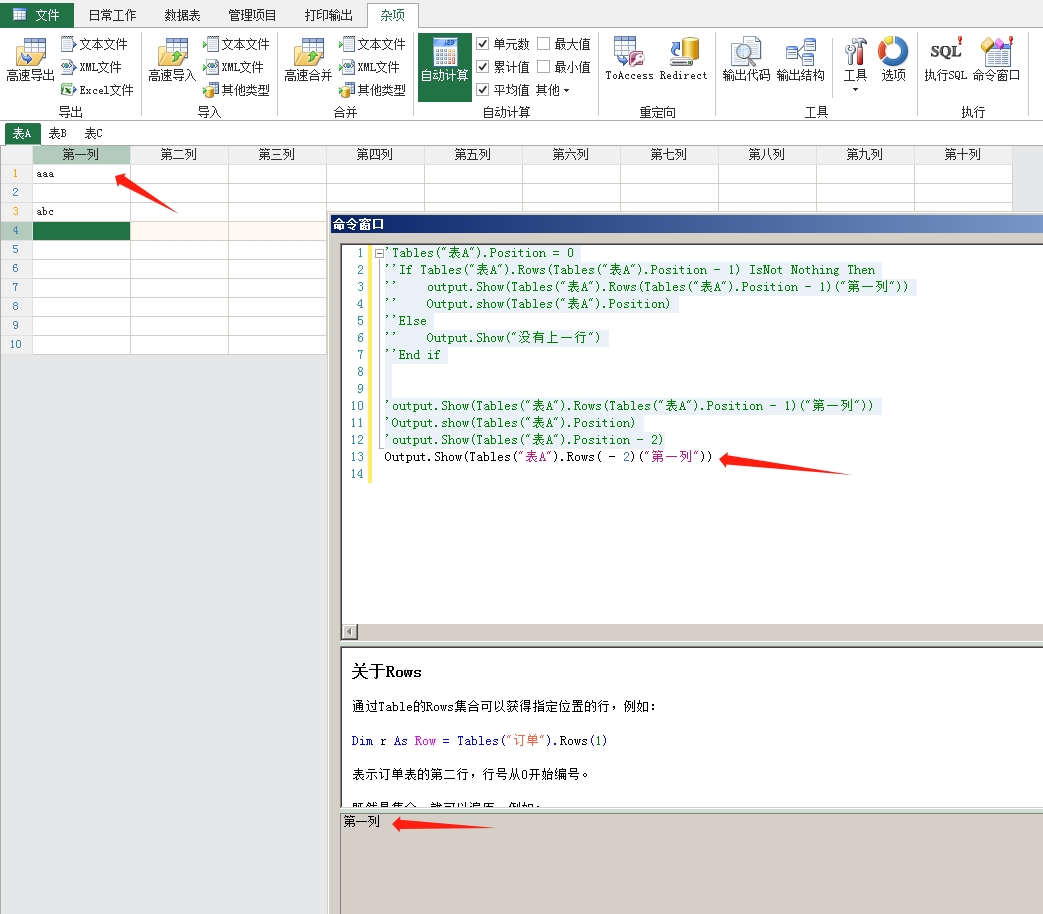
Task: Check the 最小值 checkbox
Action: 543,67
